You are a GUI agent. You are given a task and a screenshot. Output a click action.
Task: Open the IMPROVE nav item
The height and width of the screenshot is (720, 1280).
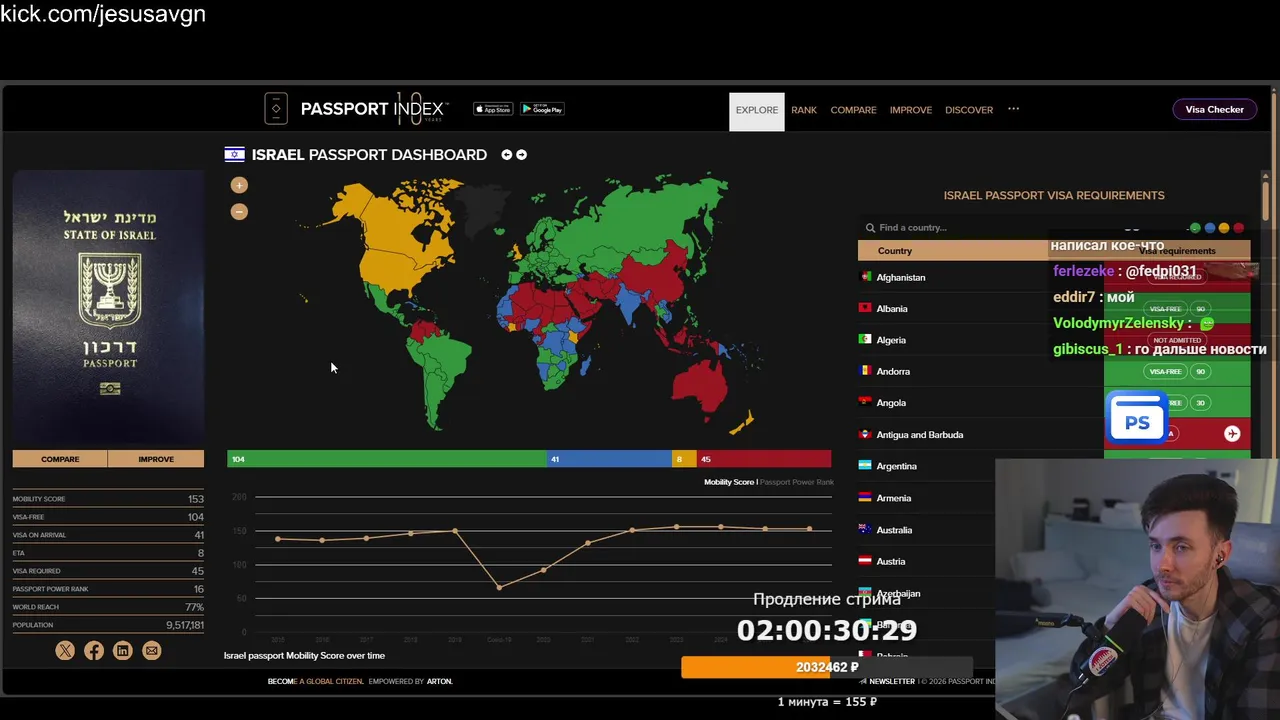point(911,110)
